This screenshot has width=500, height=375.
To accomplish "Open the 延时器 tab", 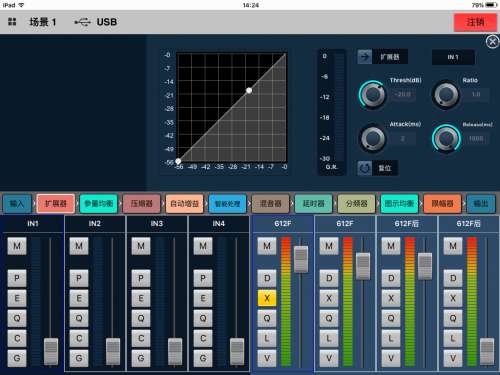I will (x=313, y=203).
